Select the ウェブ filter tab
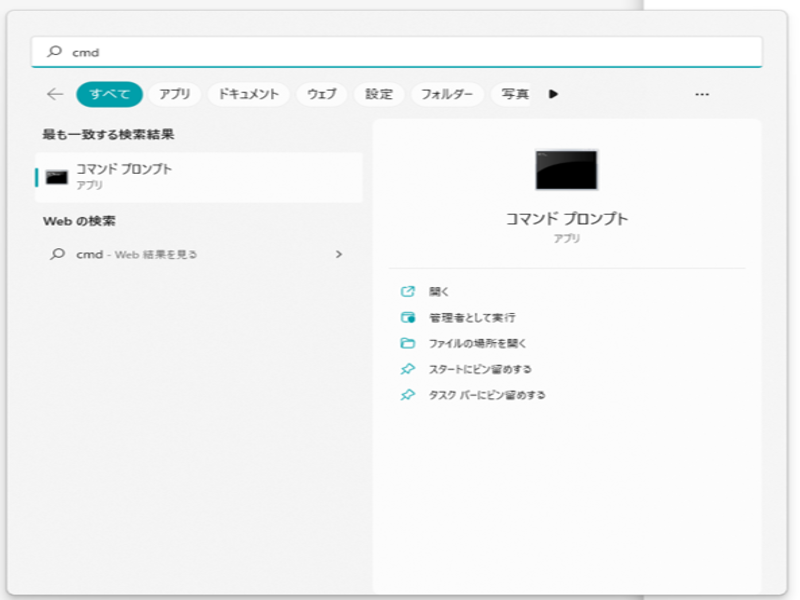The image size is (800, 600). coord(322,94)
